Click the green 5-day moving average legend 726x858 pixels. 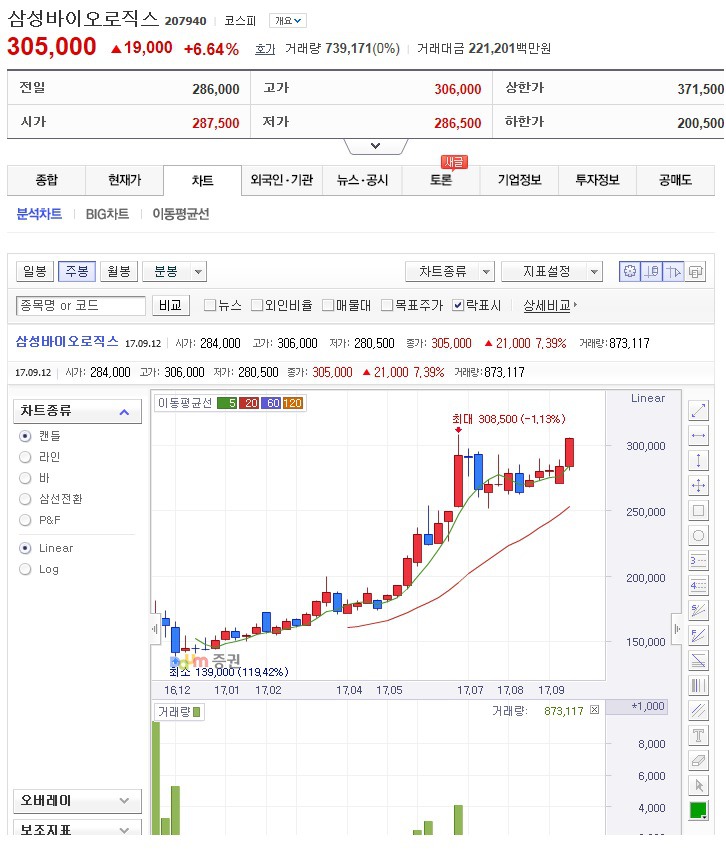(x=227, y=403)
